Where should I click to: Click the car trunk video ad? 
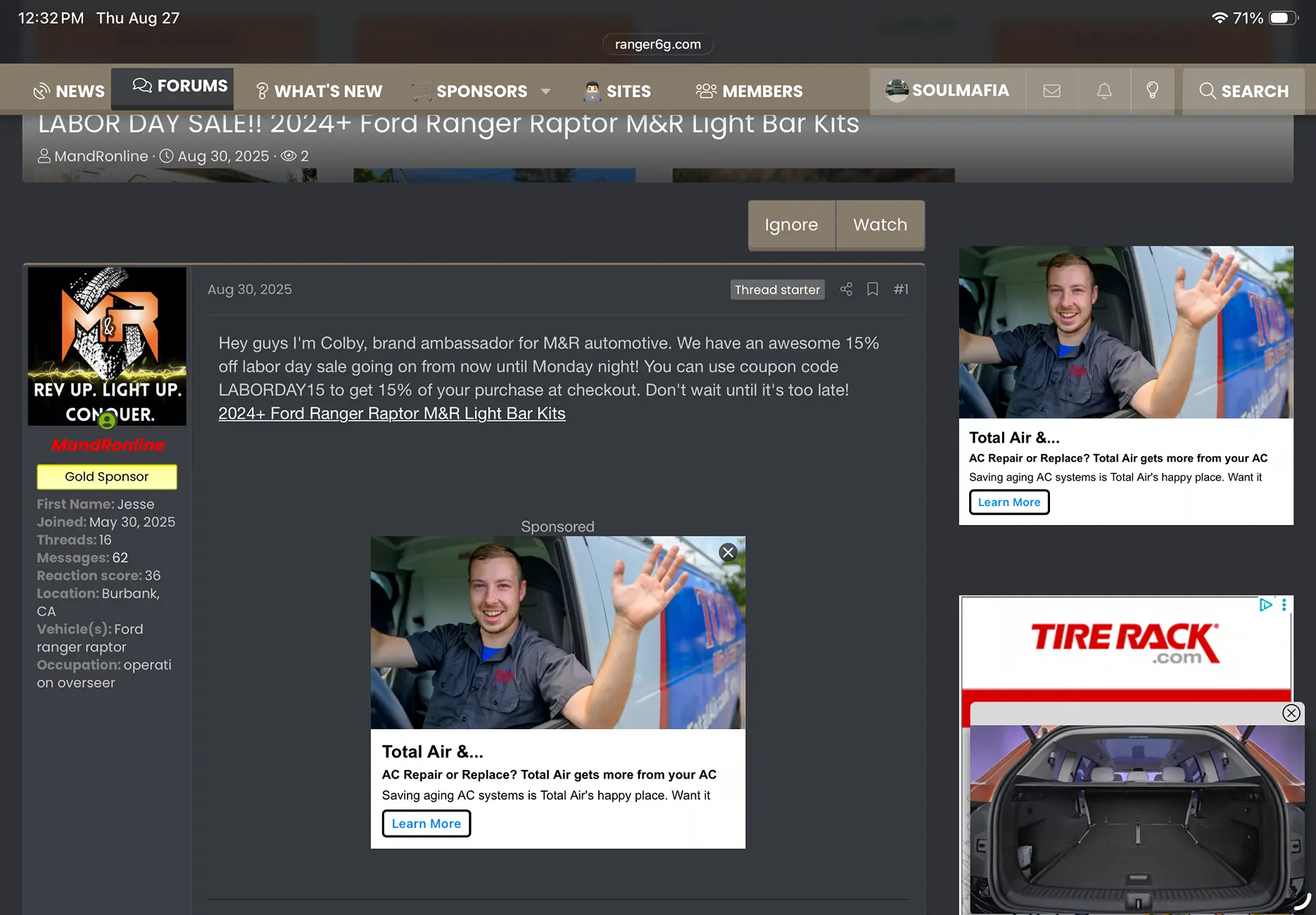(x=1137, y=819)
